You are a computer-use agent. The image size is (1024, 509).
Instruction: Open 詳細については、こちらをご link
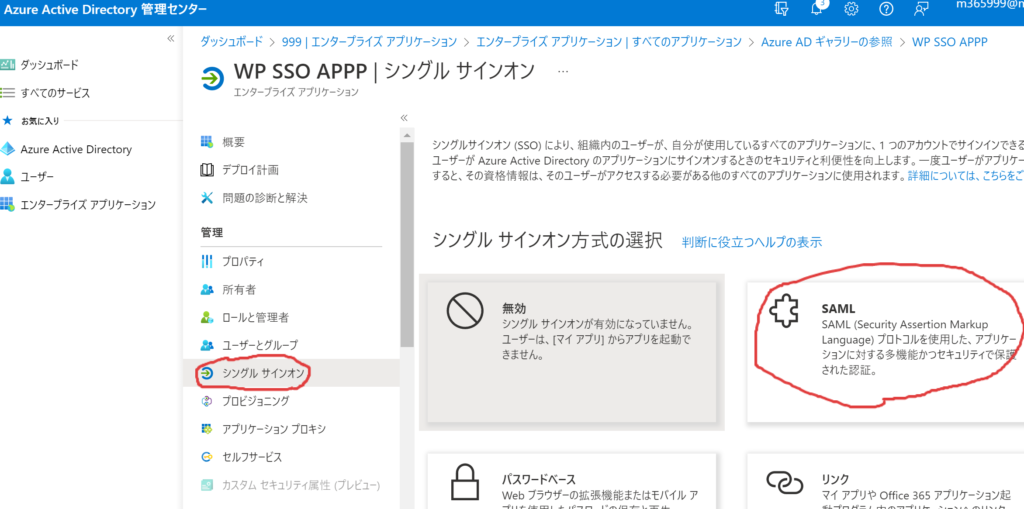[x=965, y=176]
